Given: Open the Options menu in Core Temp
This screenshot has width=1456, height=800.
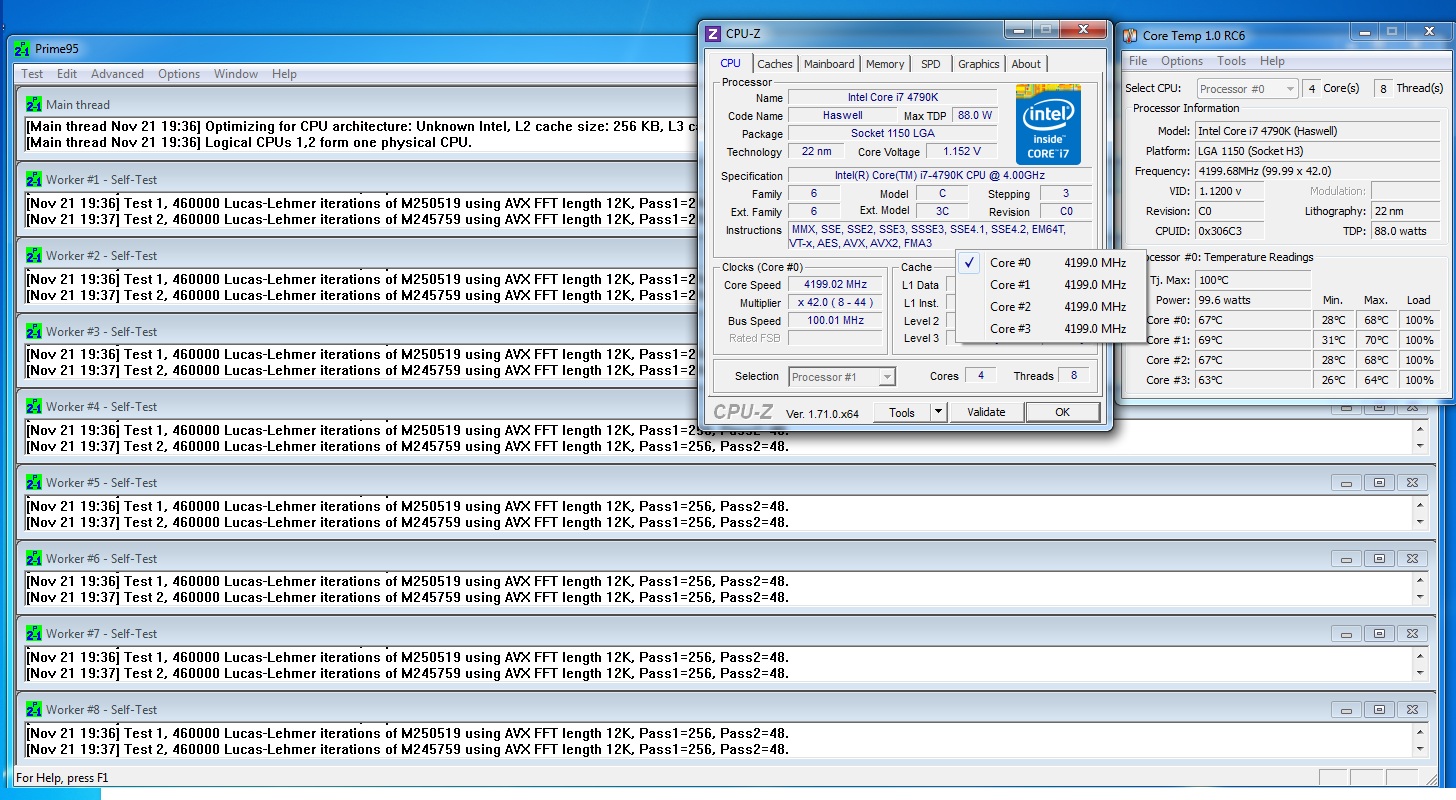Looking at the screenshot, I should click(x=1182, y=61).
